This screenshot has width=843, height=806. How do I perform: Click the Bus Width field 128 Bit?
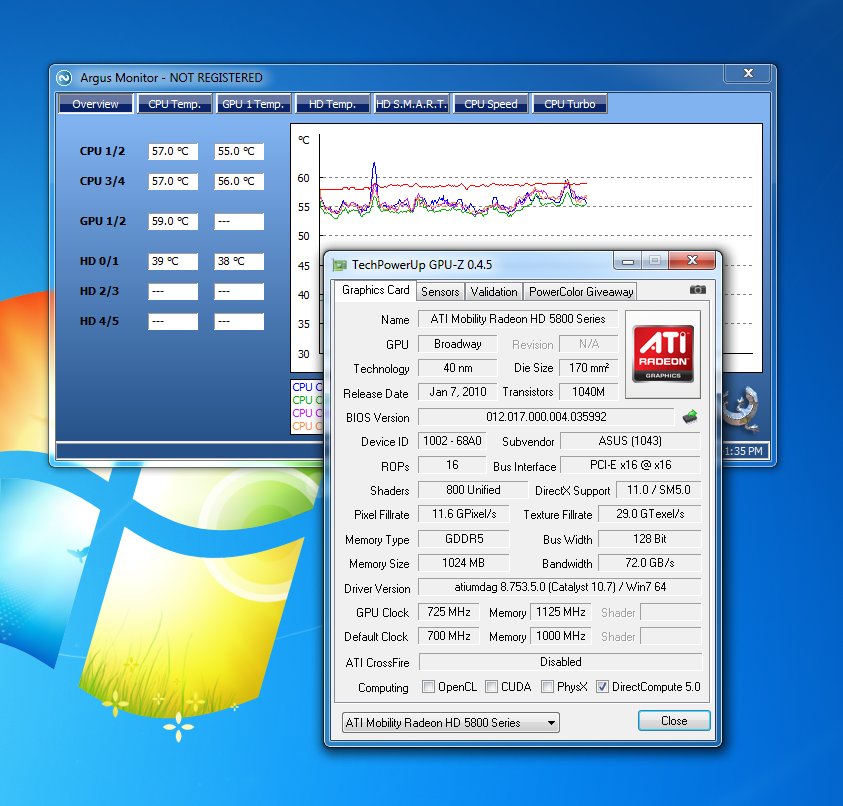(649, 539)
